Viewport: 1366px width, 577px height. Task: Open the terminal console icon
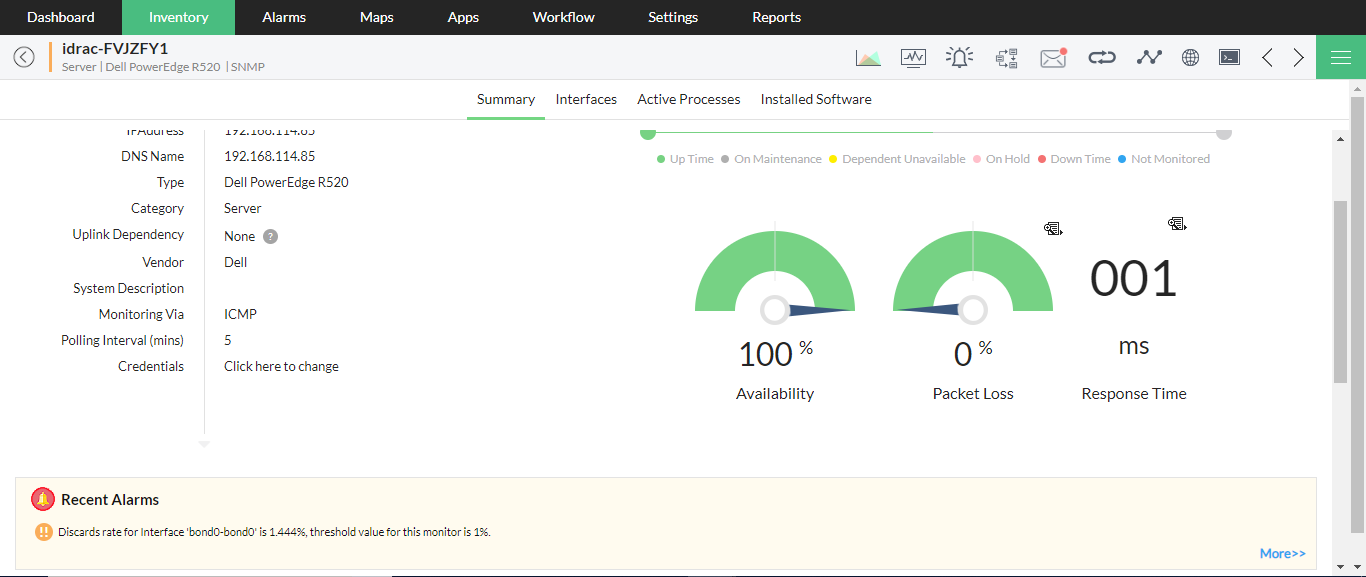click(1229, 58)
